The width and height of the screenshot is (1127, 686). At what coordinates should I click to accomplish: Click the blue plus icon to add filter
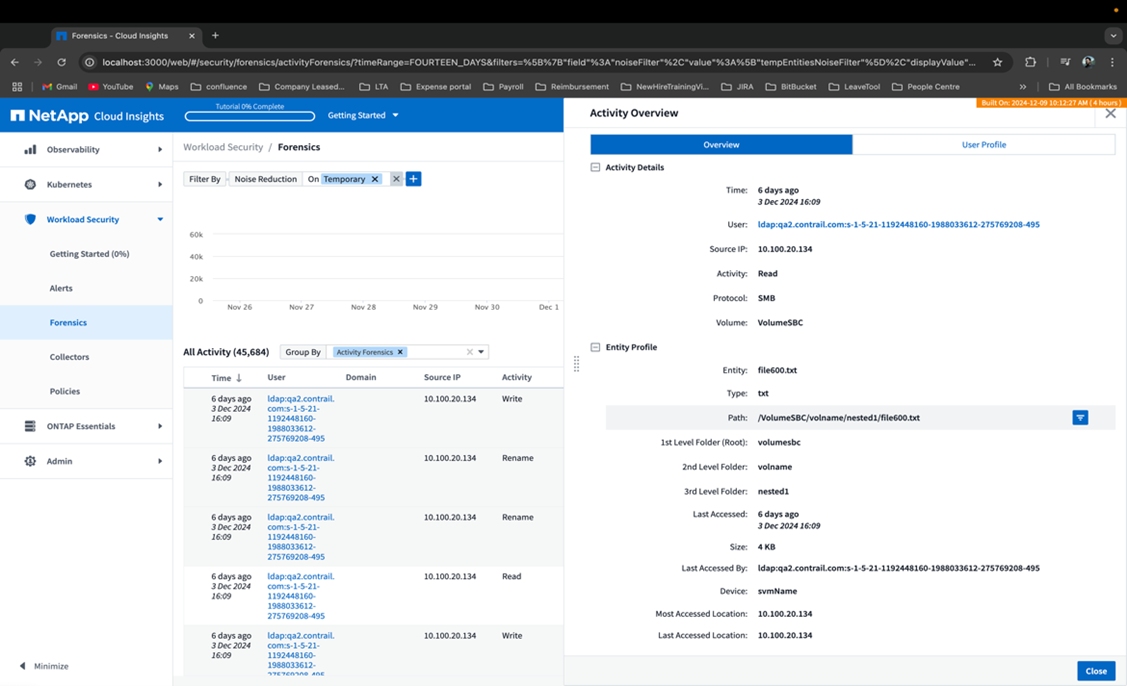tap(414, 179)
